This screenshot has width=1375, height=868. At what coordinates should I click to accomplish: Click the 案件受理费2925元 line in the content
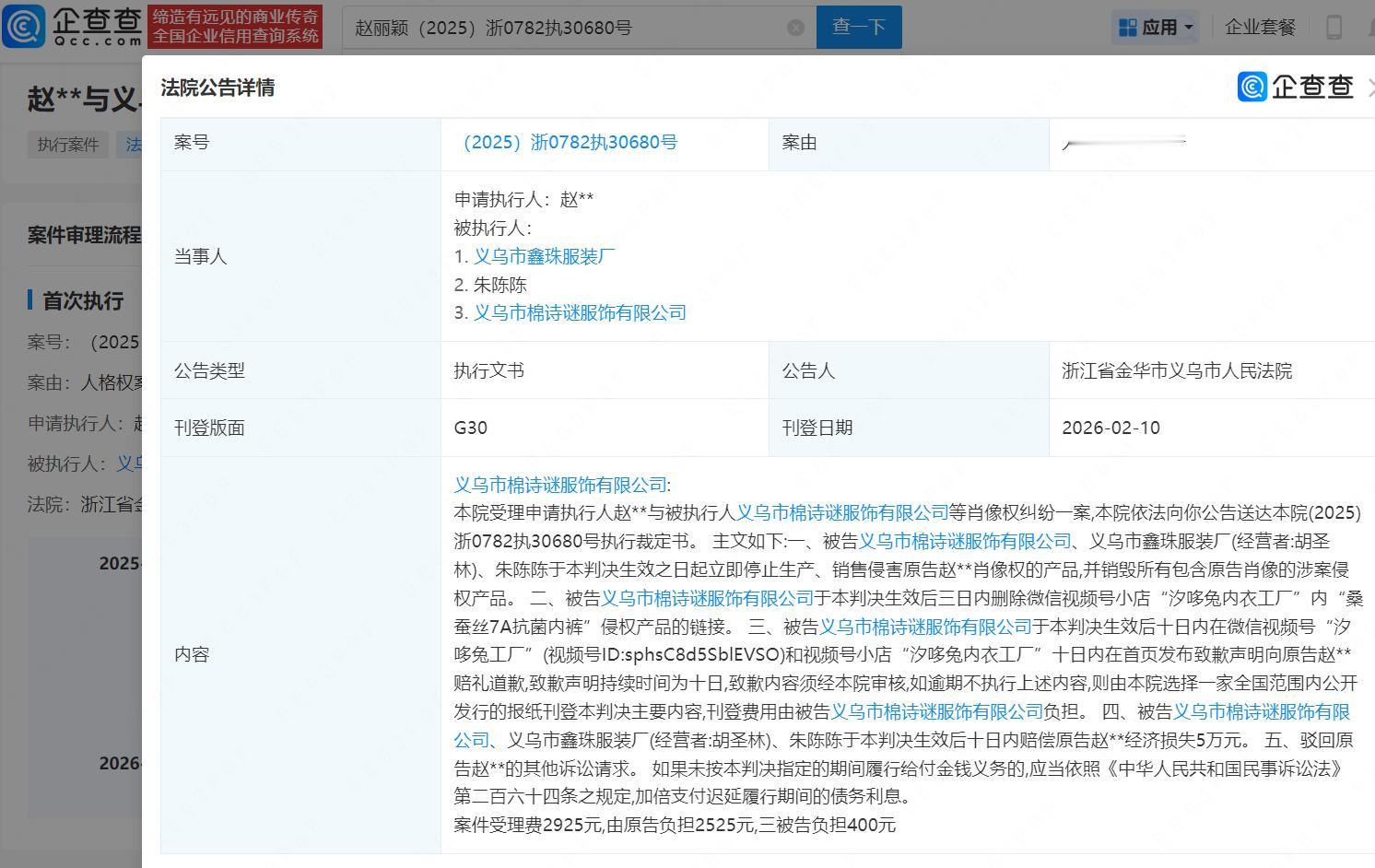tap(675, 825)
